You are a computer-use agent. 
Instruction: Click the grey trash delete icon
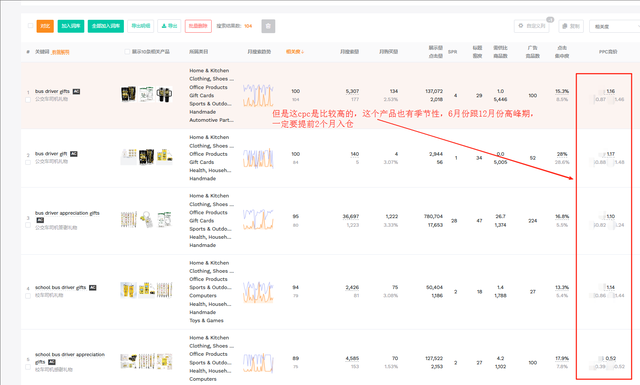click(268, 26)
